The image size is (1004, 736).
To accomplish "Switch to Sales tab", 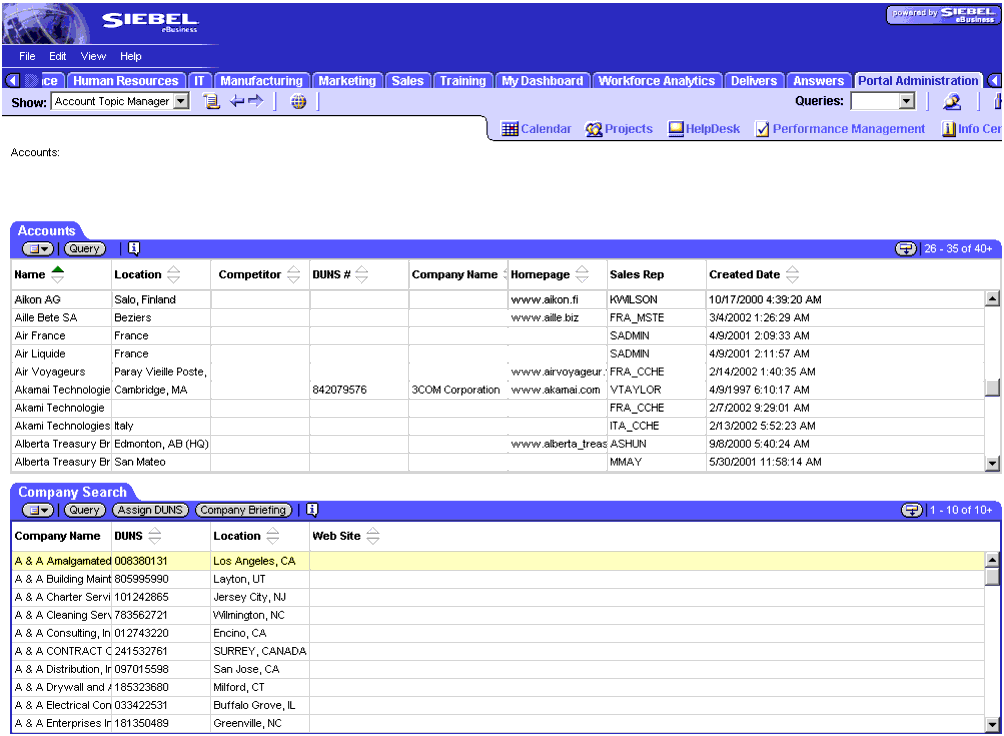I will 407,81.
